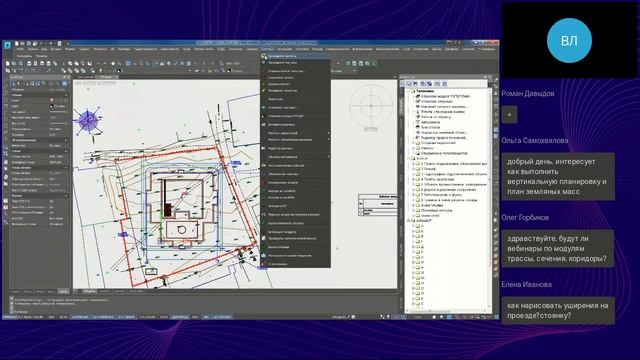Click the printer icon in quick access bar
Viewport: 640px width, 360px height.
tap(60, 43)
